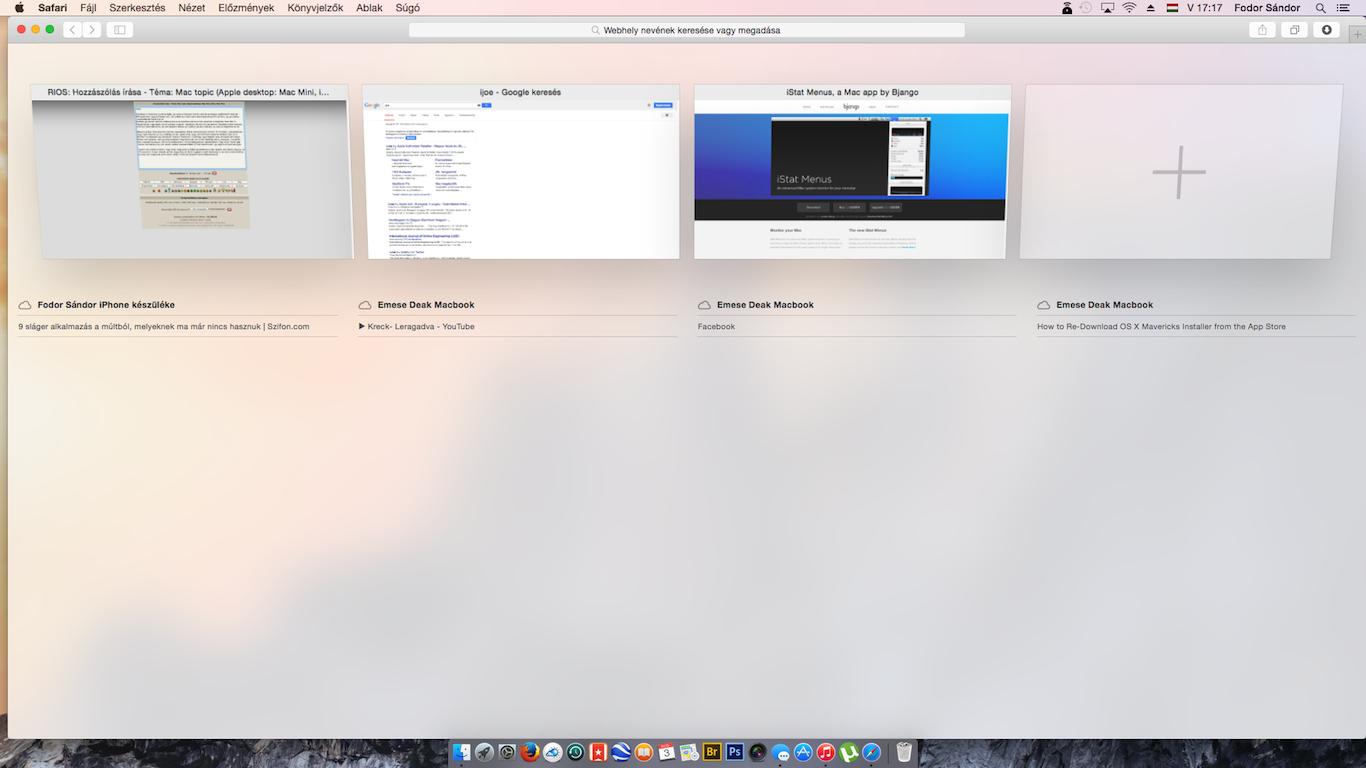Open Photoshop from the Dock

coord(735,752)
